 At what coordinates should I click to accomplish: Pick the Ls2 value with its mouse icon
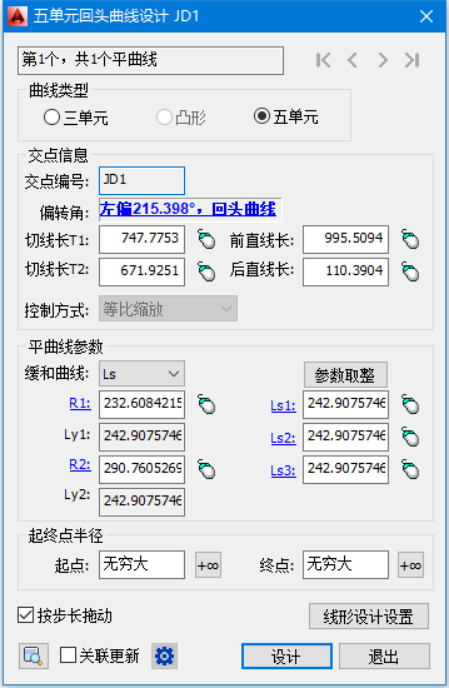pyautogui.click(x=410, y=437)
